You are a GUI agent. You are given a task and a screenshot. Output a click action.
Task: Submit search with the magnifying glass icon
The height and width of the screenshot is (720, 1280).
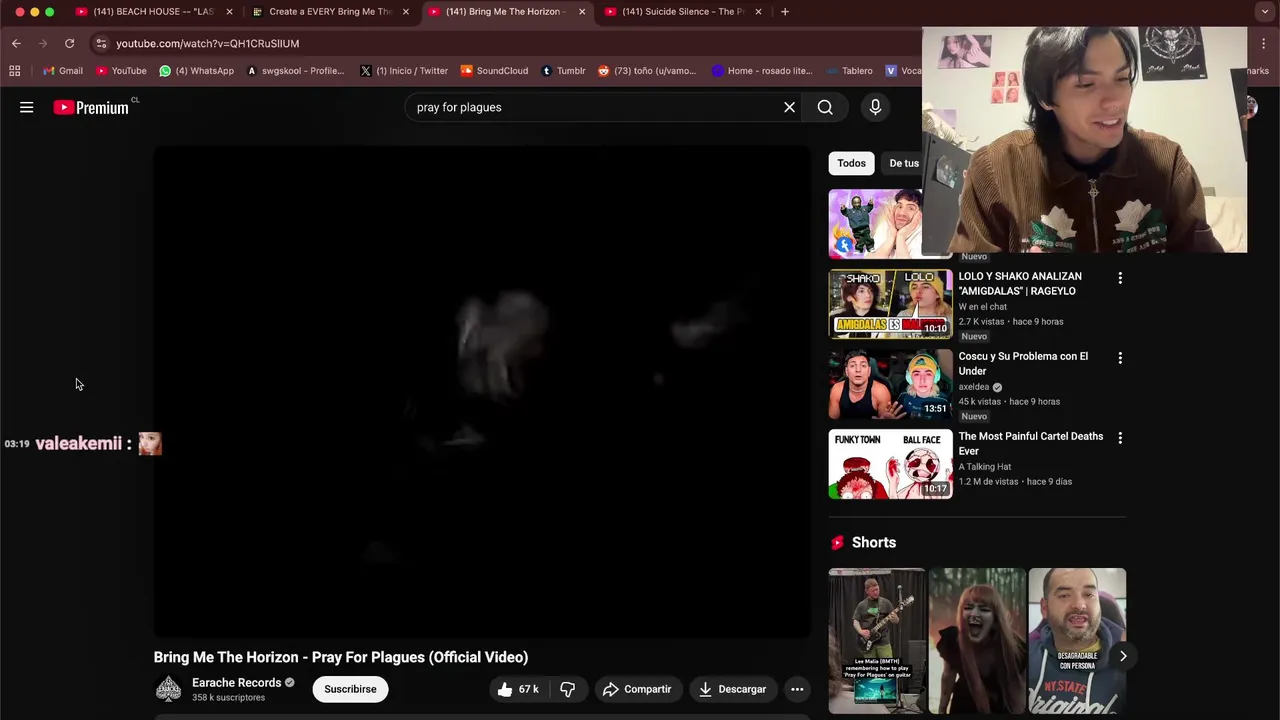click(x=825, y=107)
